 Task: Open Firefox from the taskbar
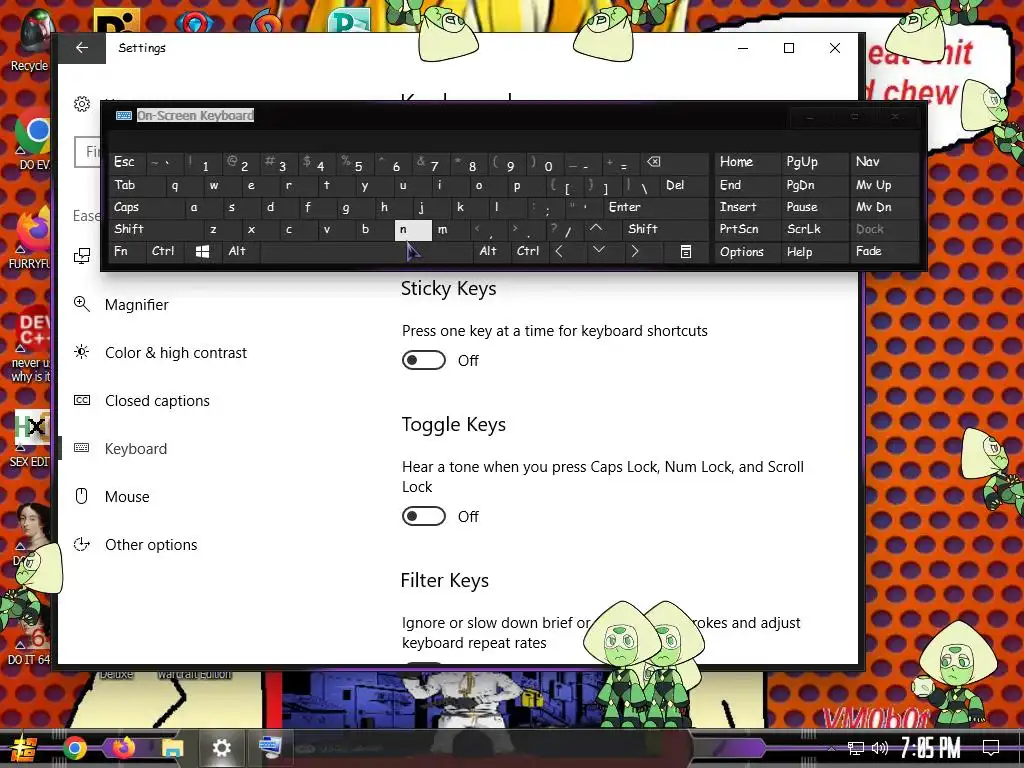[x=123, y=748]
